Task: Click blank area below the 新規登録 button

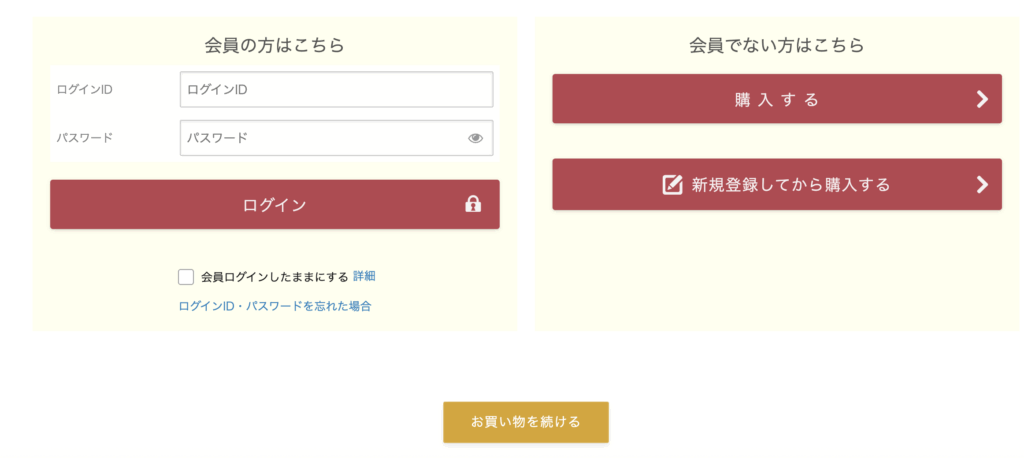Action: (x=777, y=270)
